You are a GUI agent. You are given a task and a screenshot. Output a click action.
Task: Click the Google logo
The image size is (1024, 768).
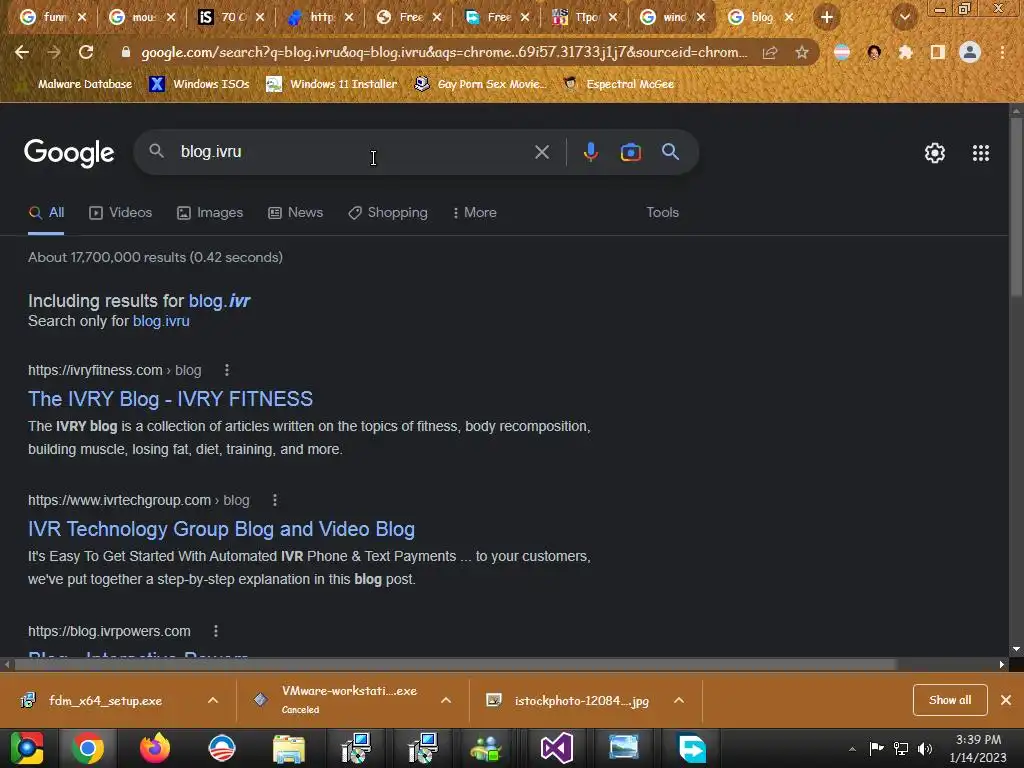click(x=69, y=153)
